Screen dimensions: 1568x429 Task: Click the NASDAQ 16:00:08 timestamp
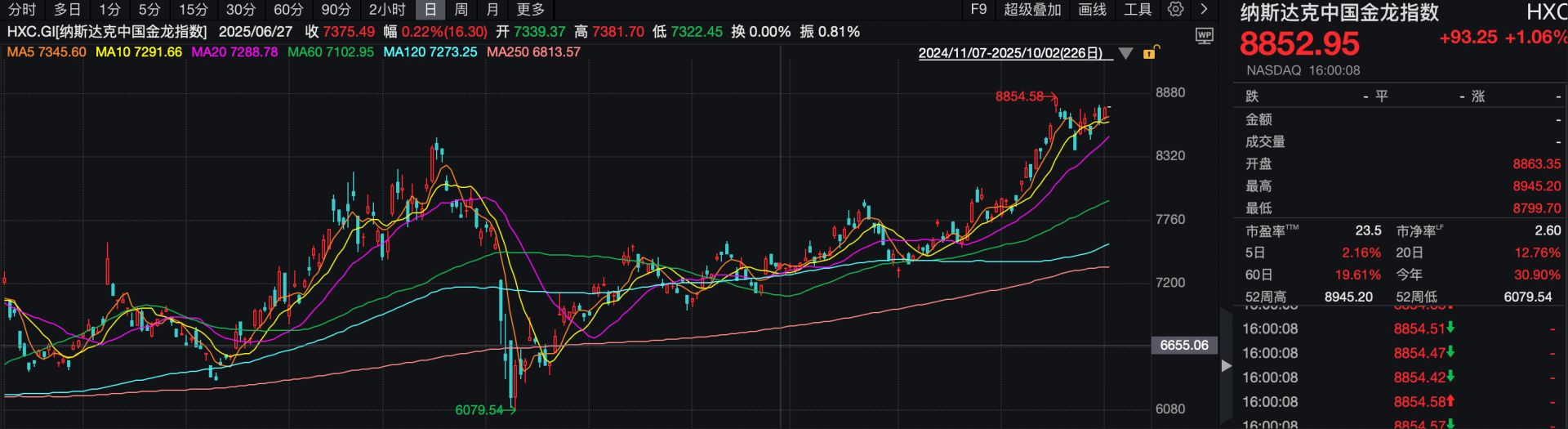1303,70
